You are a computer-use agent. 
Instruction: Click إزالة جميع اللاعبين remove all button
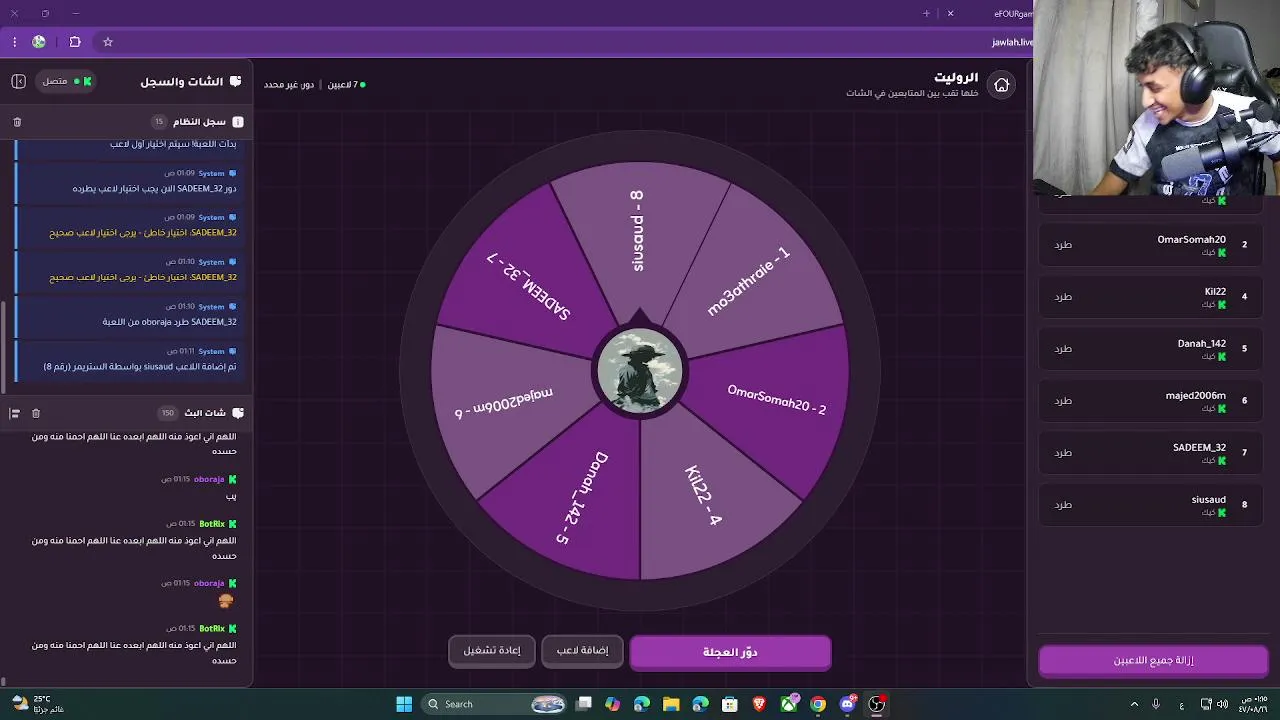point(1153,661)
